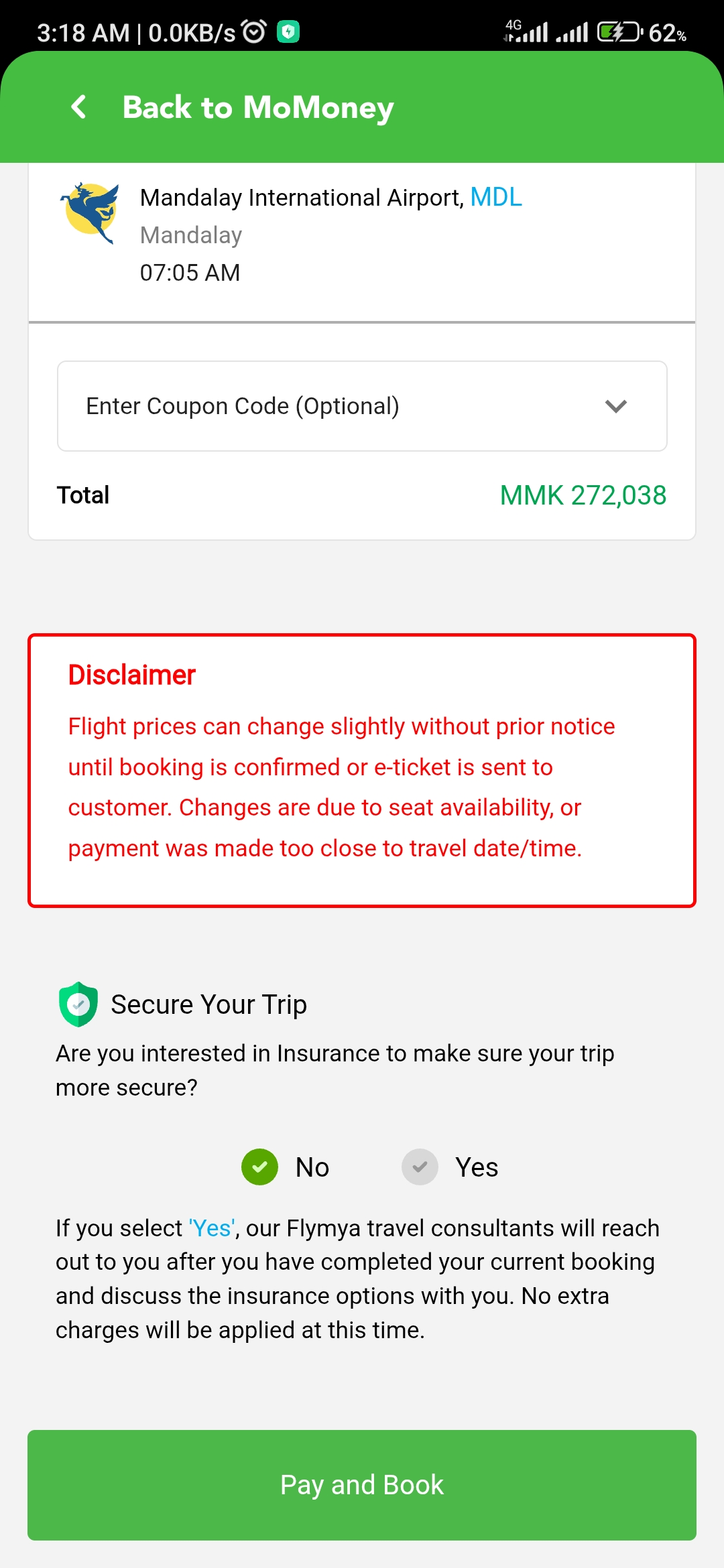Tap the Secure Your Trip heading
This screenshot has height=1568, width=724.
pyautogui.click(x=208, y=1004)
